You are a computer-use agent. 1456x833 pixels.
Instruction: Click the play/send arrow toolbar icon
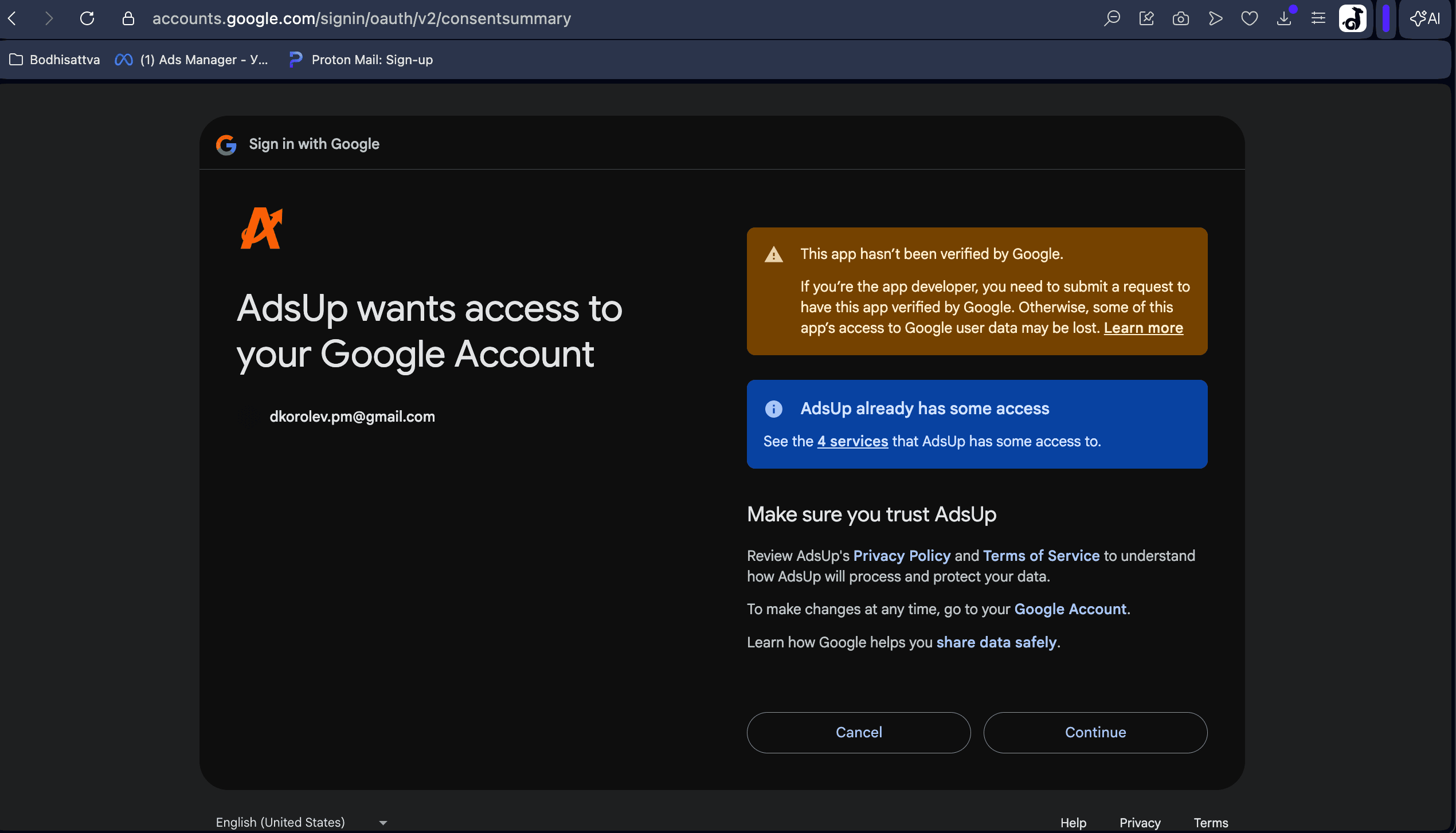(x=1215, y=18)
